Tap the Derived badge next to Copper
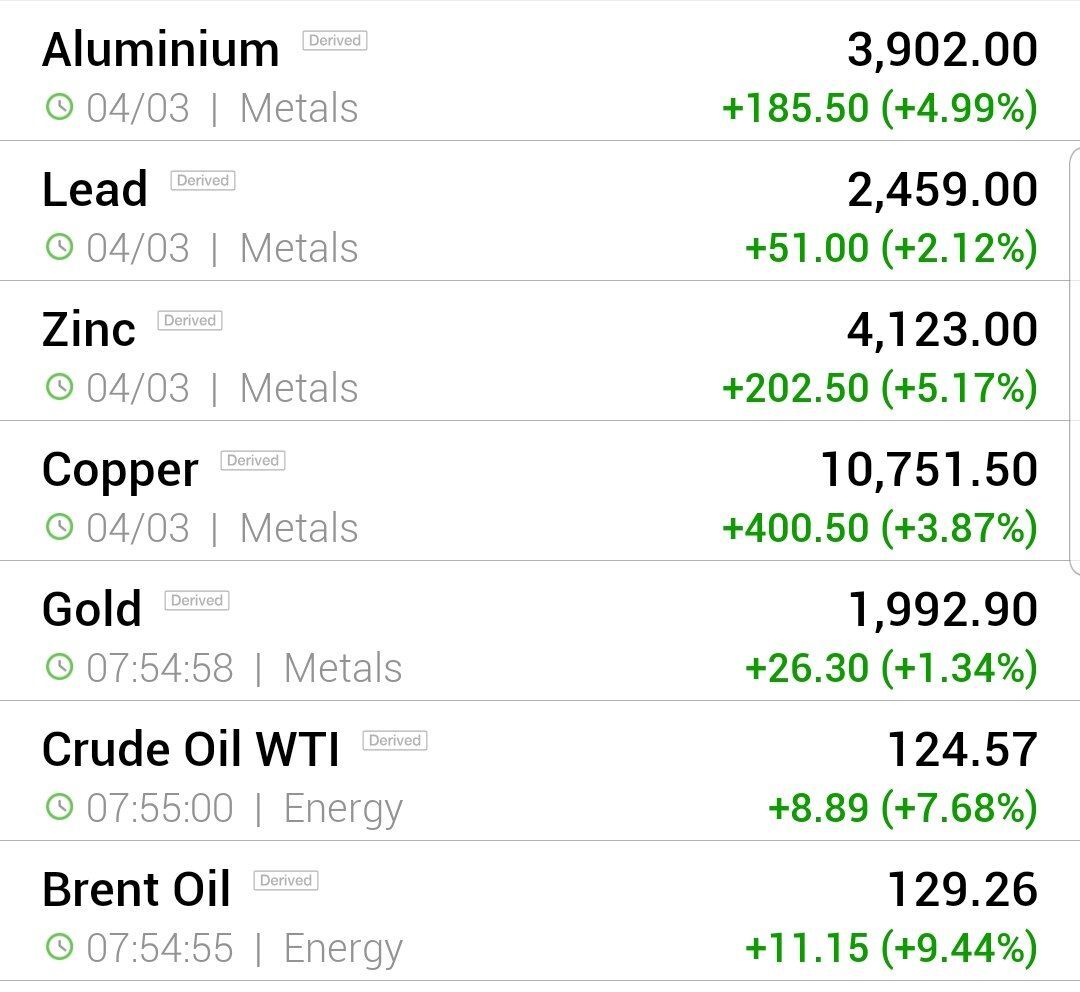The image size is (1080, 992). (253, 460)
